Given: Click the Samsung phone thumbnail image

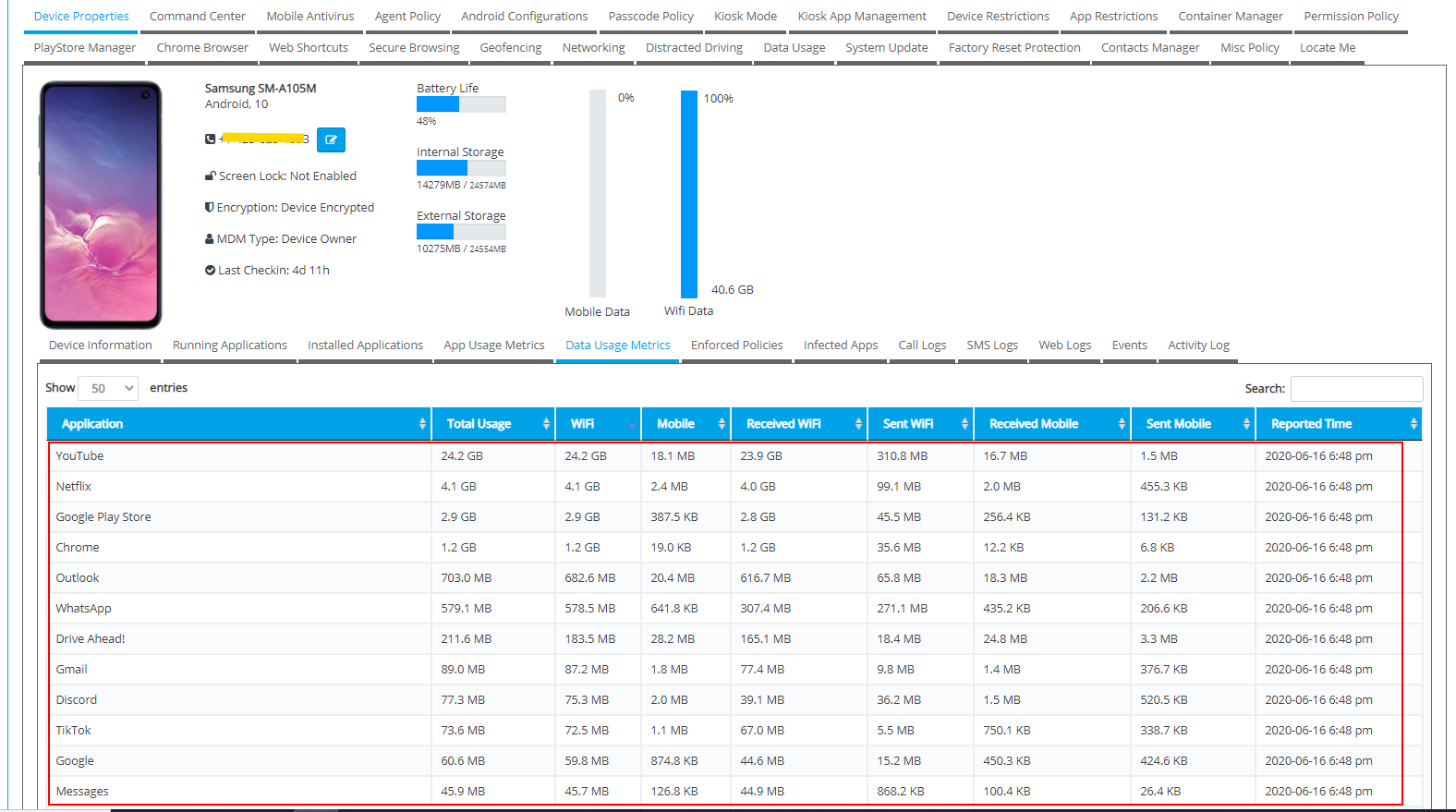Looking at the screenshot, I should 101,205.
